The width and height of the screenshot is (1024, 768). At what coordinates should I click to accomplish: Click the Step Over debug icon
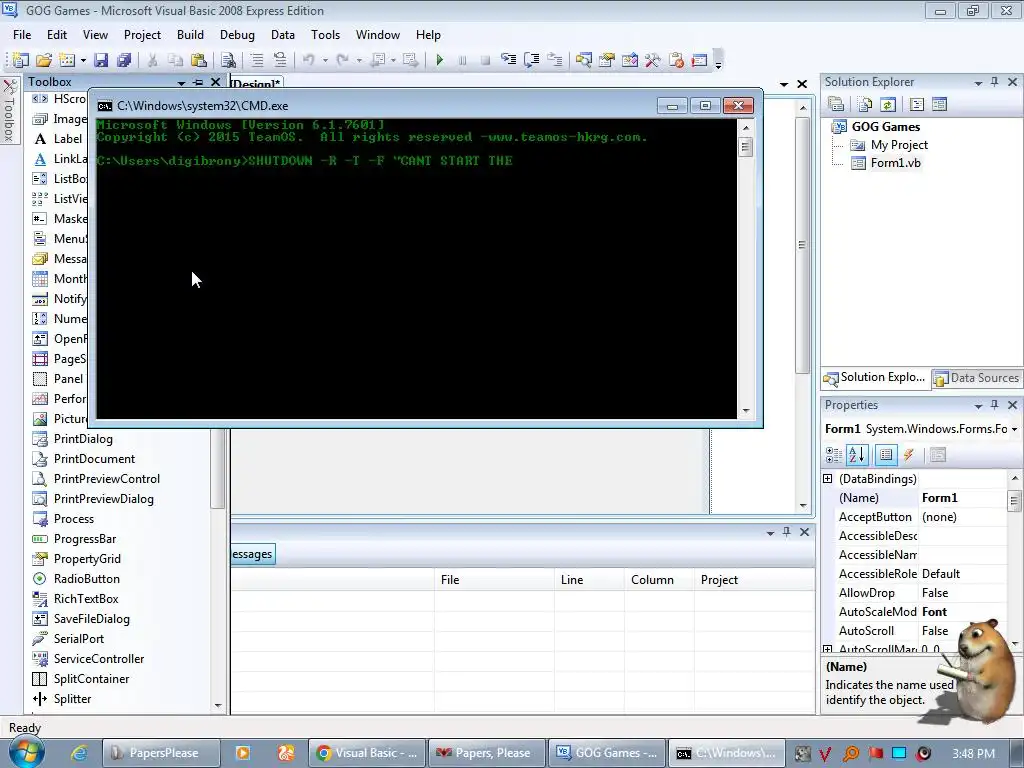click(532, 60)
